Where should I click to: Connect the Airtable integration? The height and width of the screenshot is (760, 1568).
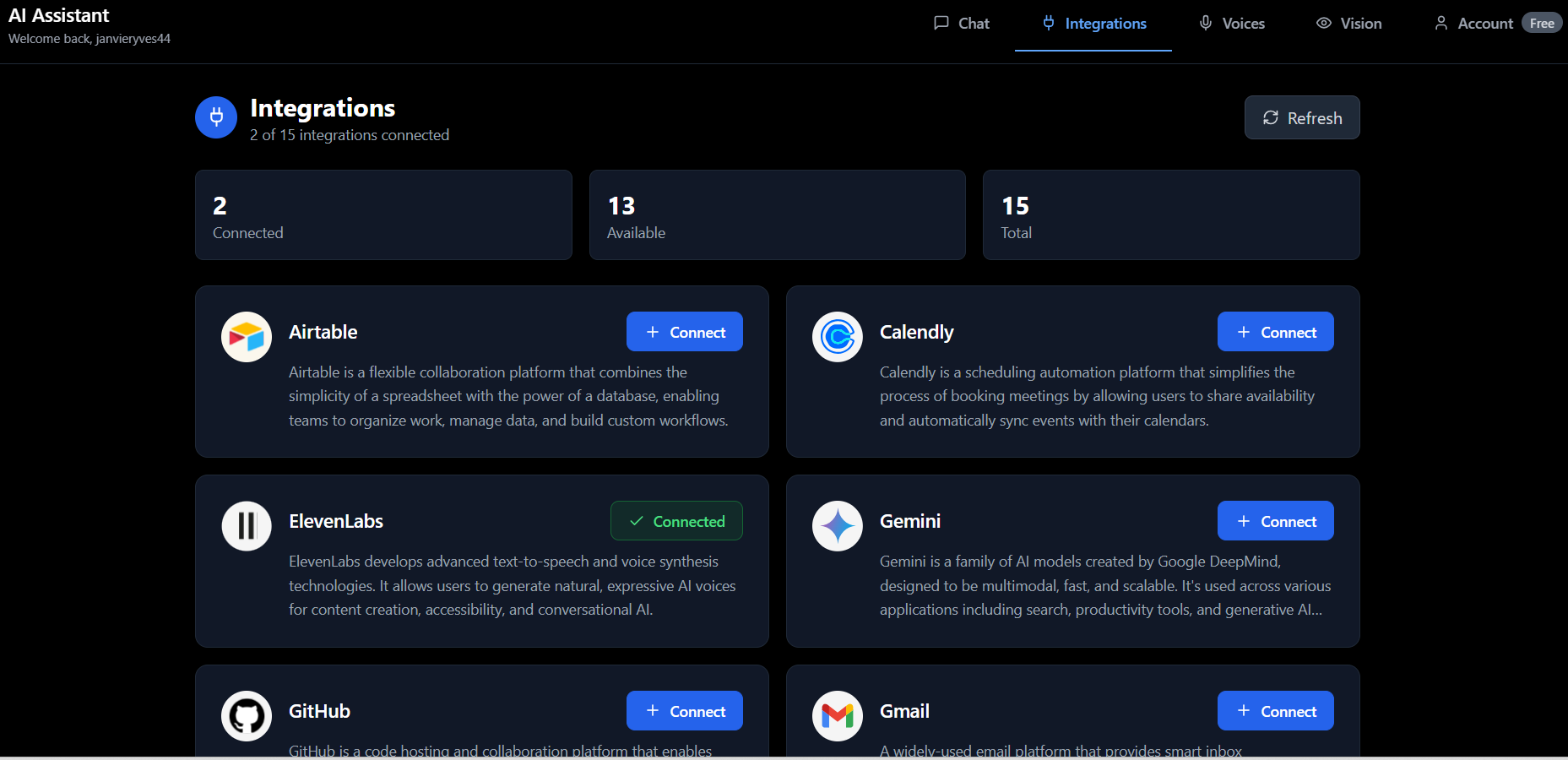coord(685,332)
